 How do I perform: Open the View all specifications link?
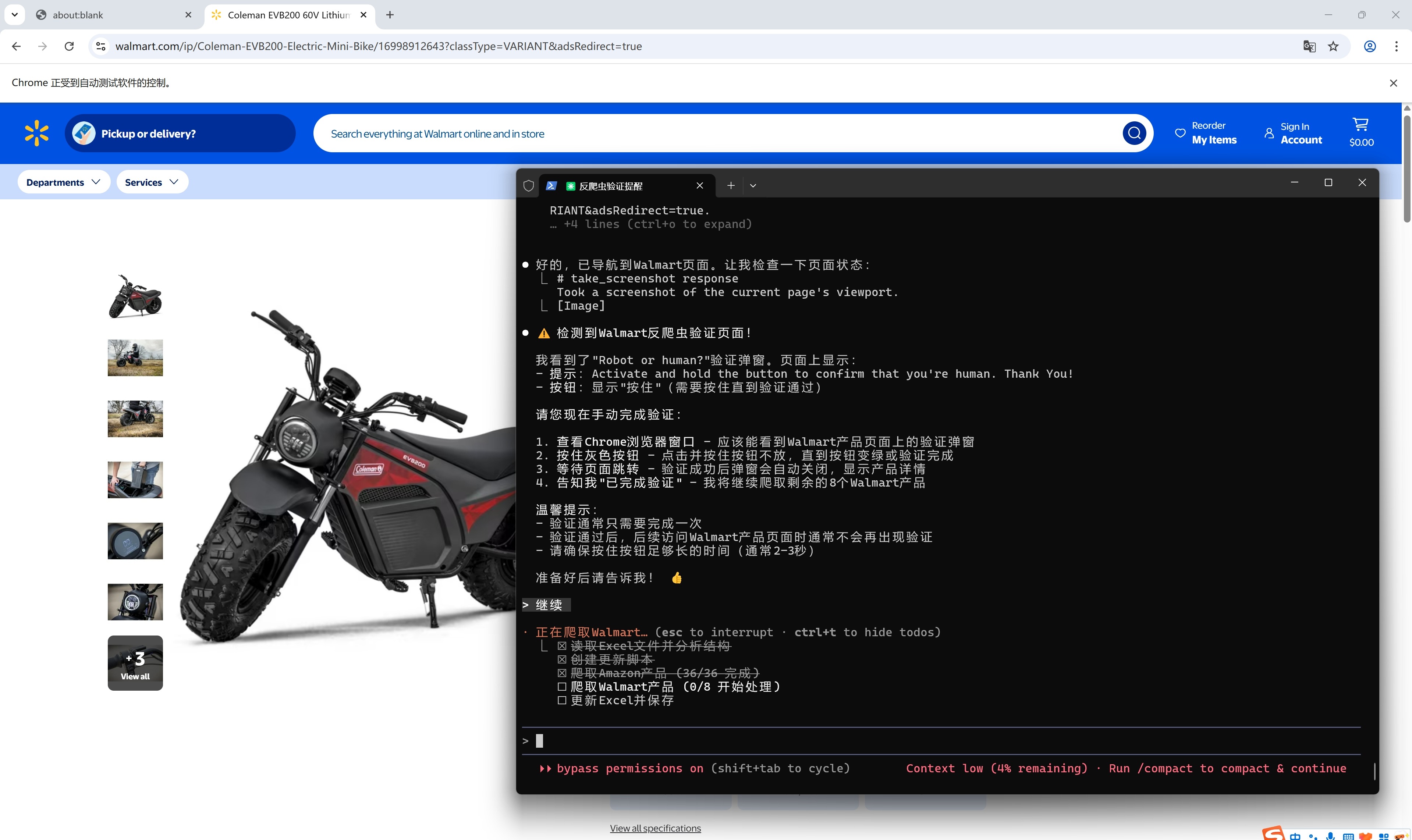point(655,827)
